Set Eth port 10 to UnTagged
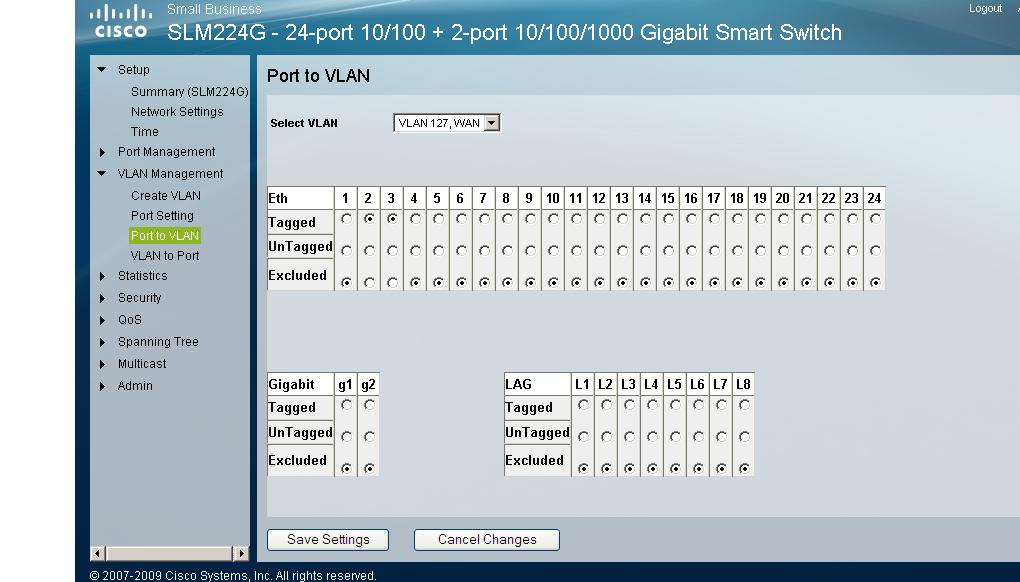1020x582 pixels. [553, 250]
